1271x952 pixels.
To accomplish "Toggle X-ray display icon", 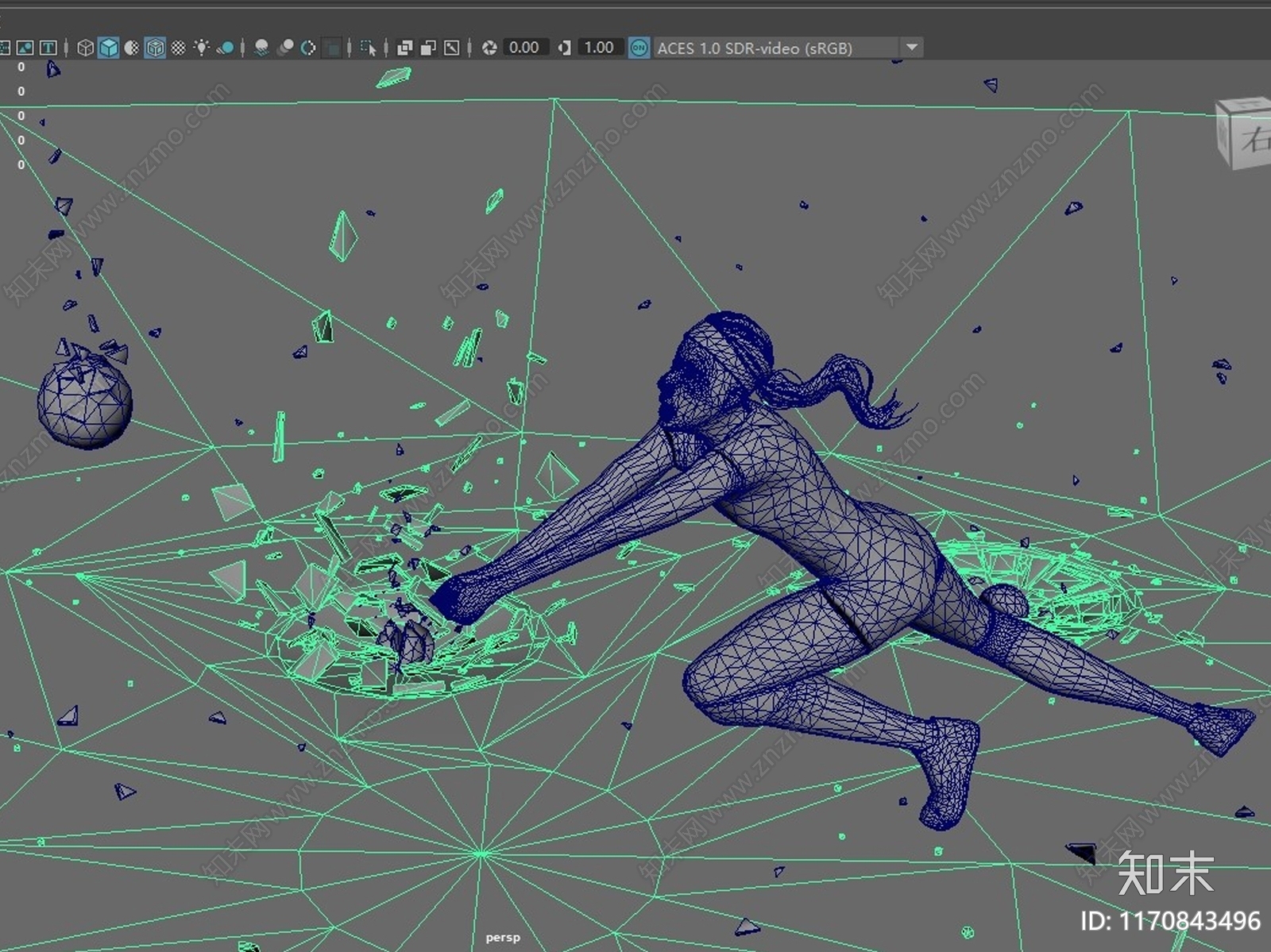I will pyautogui.click(x=405, y=48).
